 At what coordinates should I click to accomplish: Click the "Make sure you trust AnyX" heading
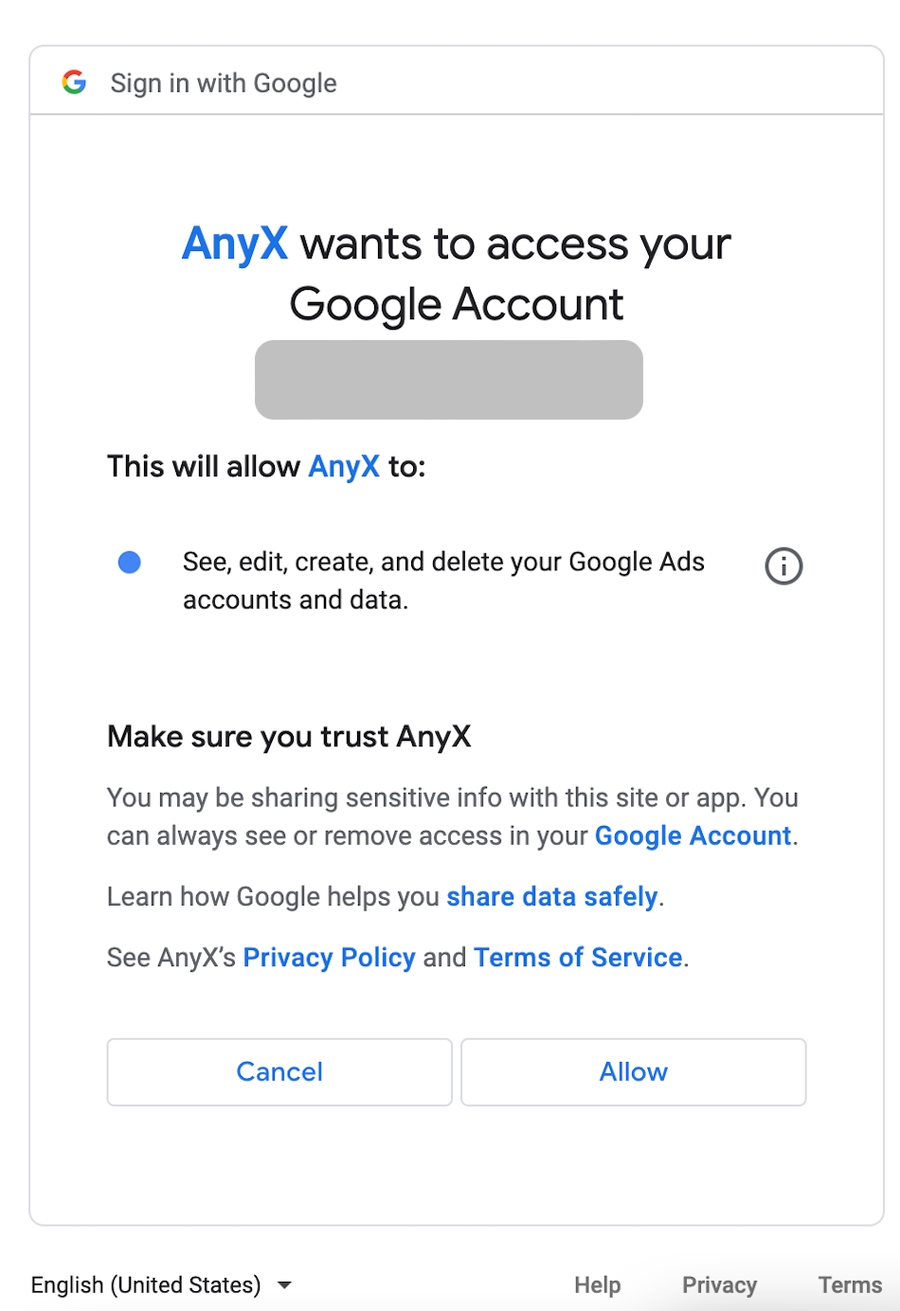pyautogui.click(x=289, y=737)
